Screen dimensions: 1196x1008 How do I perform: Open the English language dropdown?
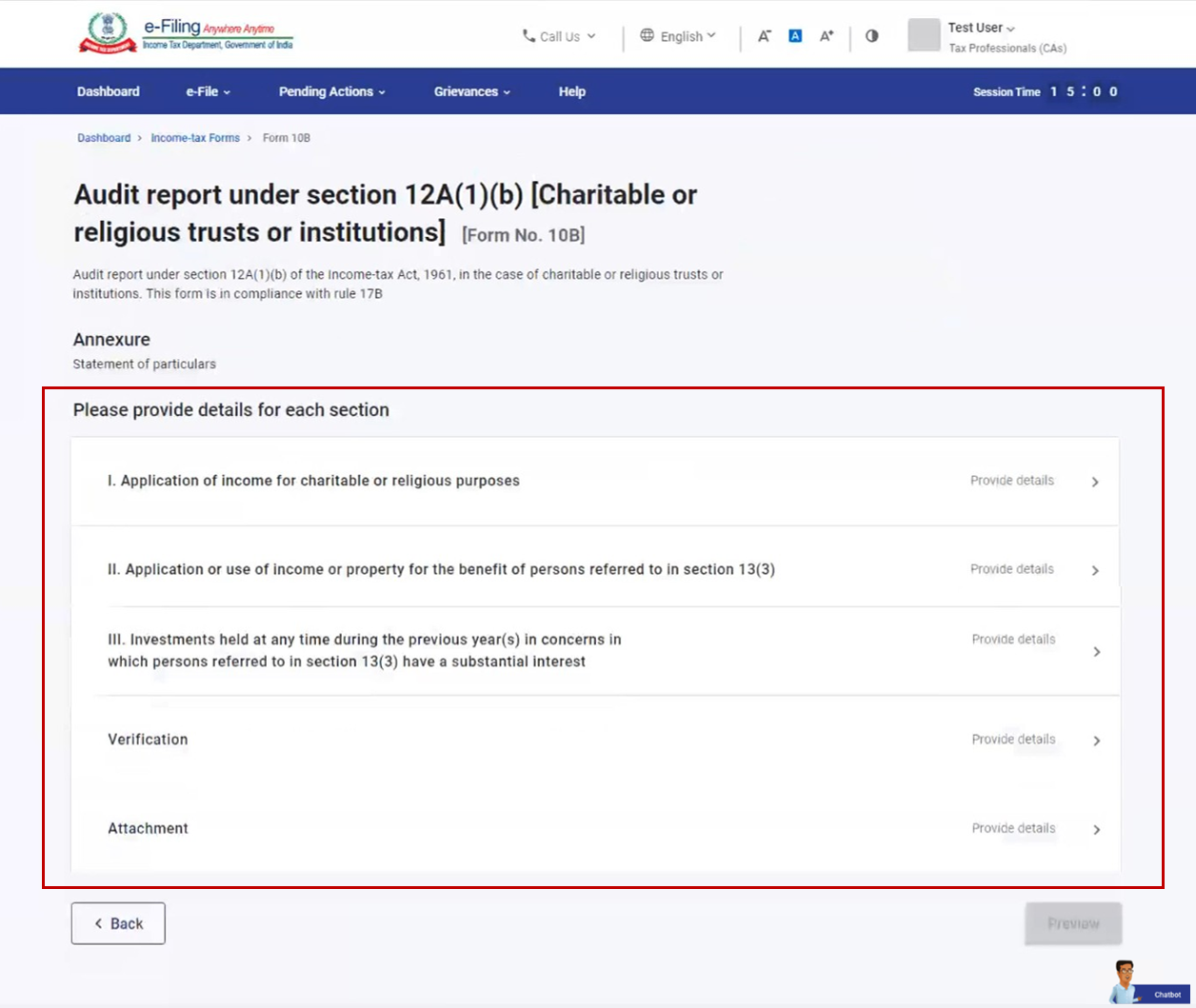coord(680,36)
